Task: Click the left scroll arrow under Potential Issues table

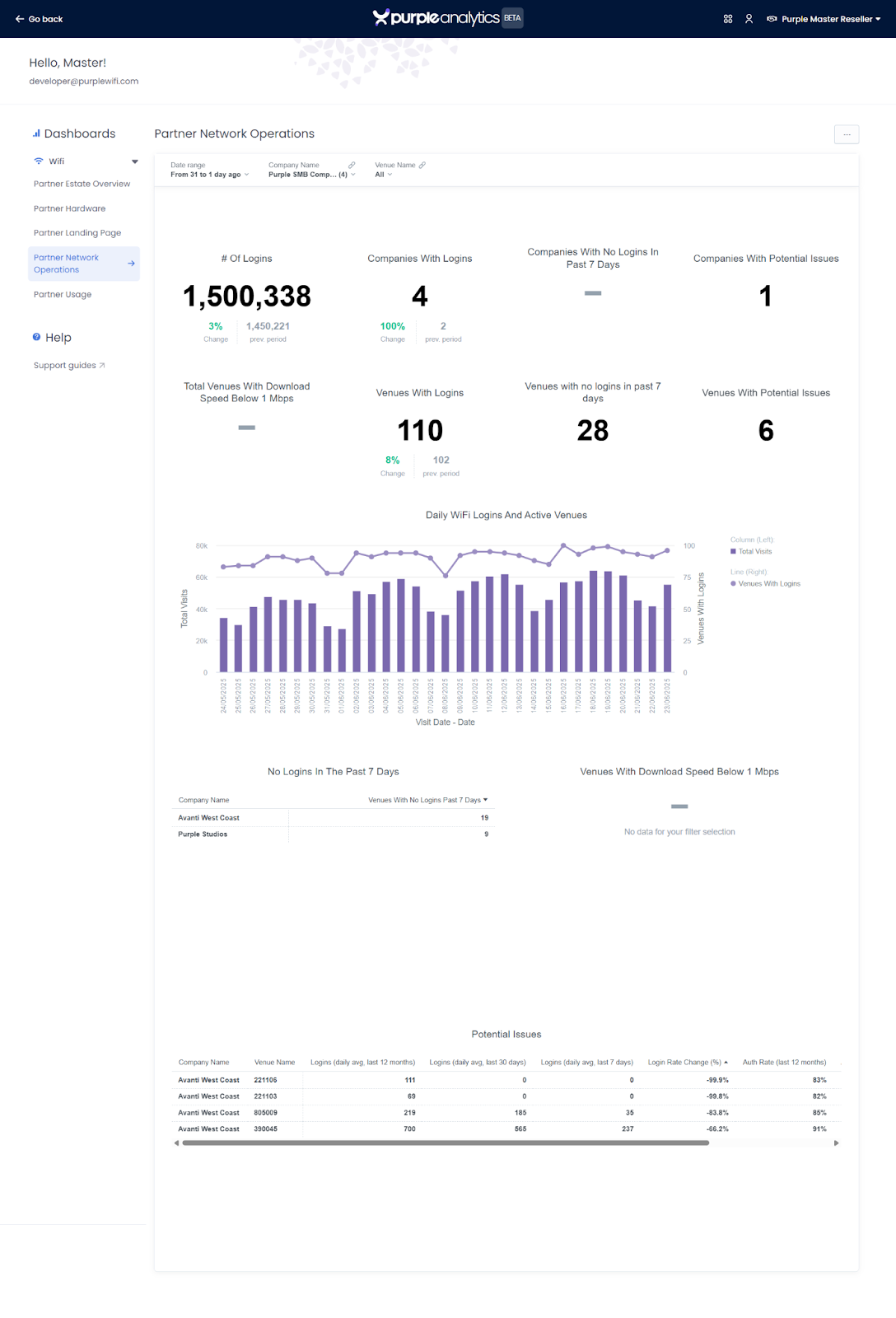Action: (x=176, y=1143)
